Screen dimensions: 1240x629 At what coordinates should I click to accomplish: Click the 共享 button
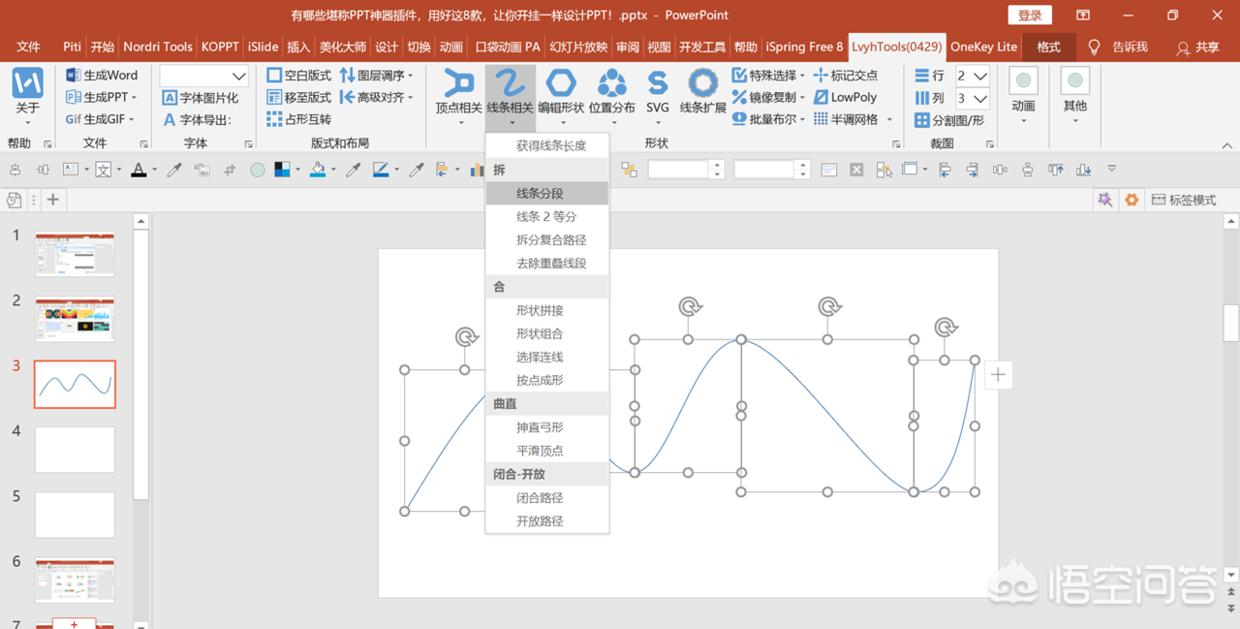tap(1200, 46)
